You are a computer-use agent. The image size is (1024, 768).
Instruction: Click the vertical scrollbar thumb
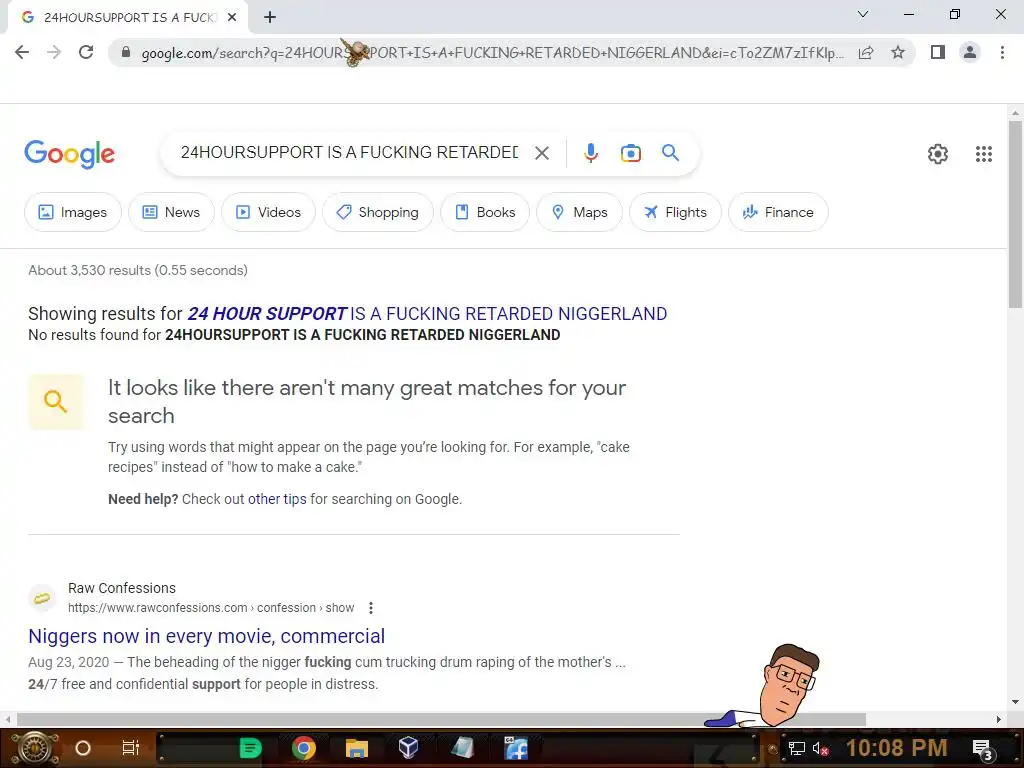pos(1015,214)
